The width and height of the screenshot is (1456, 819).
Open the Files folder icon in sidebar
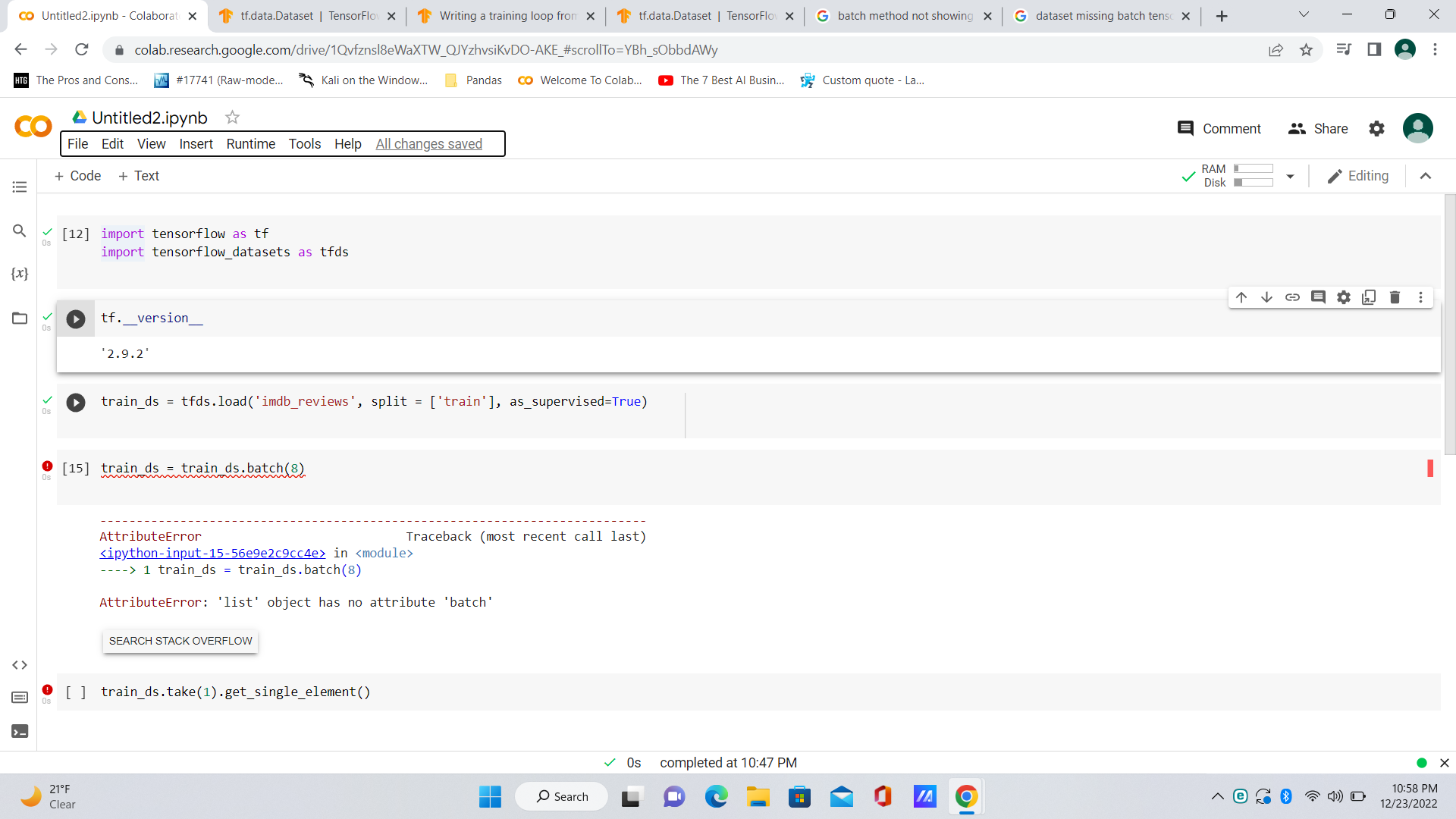pos(20,318)
